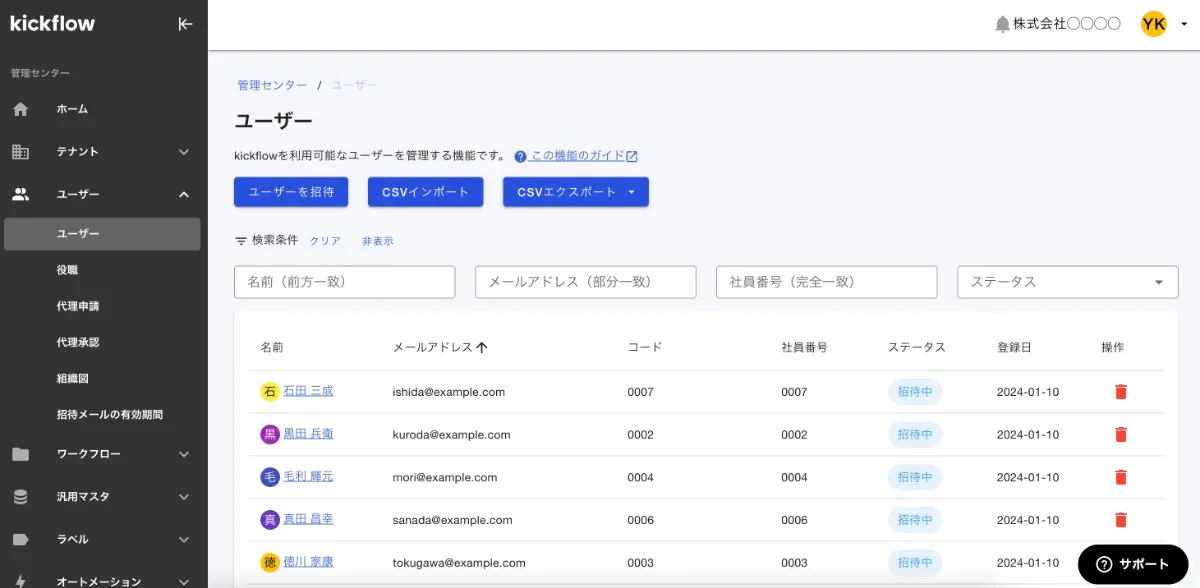Click the 毛 avatar for 毛利 輝元

(x=269, y=477)
